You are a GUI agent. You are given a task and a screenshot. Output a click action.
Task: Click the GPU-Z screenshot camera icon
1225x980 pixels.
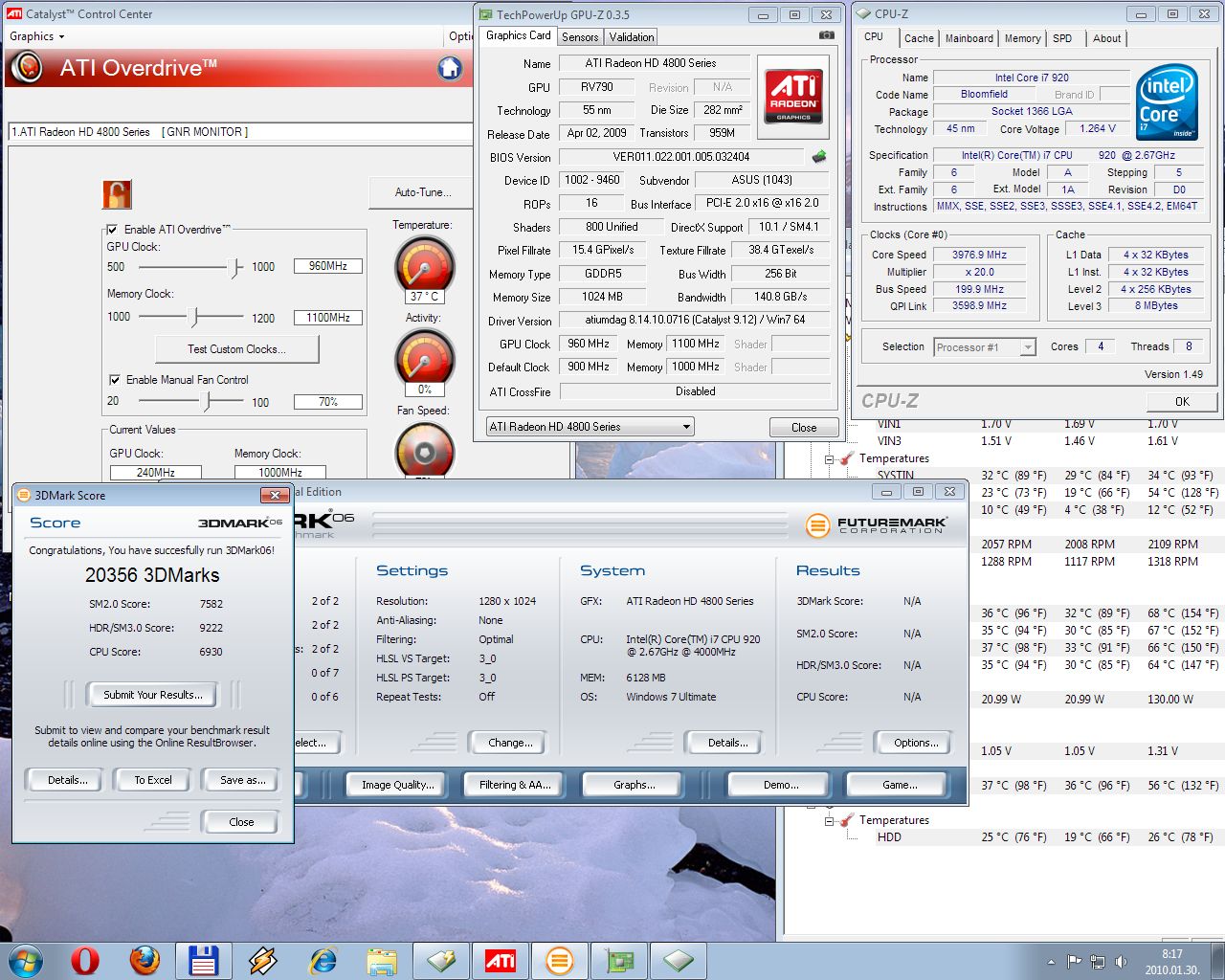click(x=826, y=36)
